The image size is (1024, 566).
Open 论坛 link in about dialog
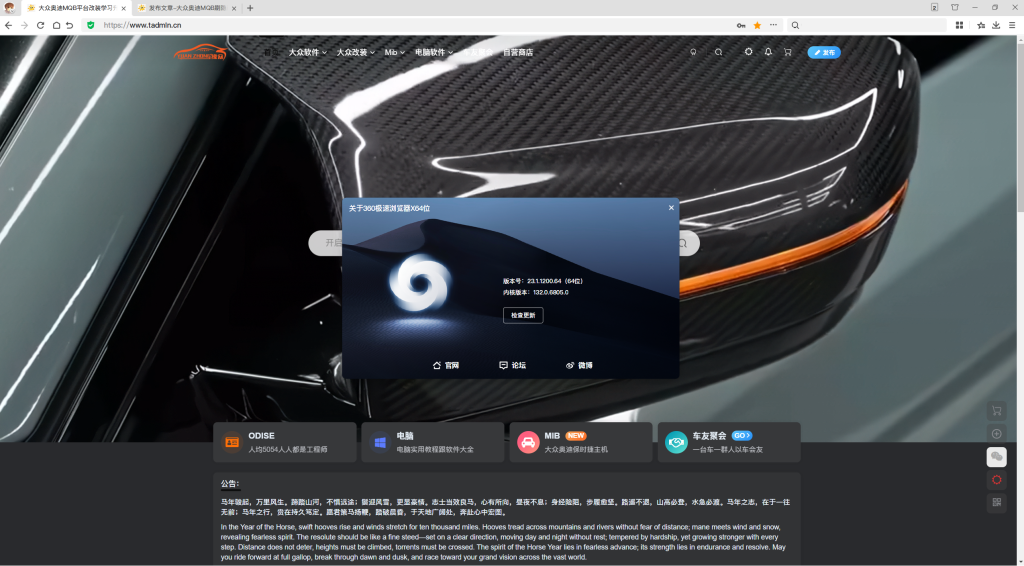pyautogui.click(x=513, y=366)
